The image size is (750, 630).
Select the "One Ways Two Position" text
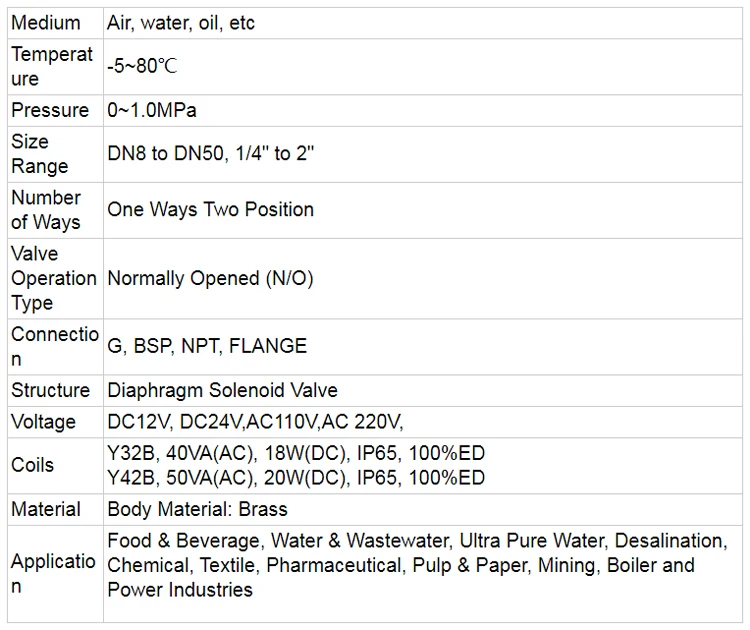[211, 210]
